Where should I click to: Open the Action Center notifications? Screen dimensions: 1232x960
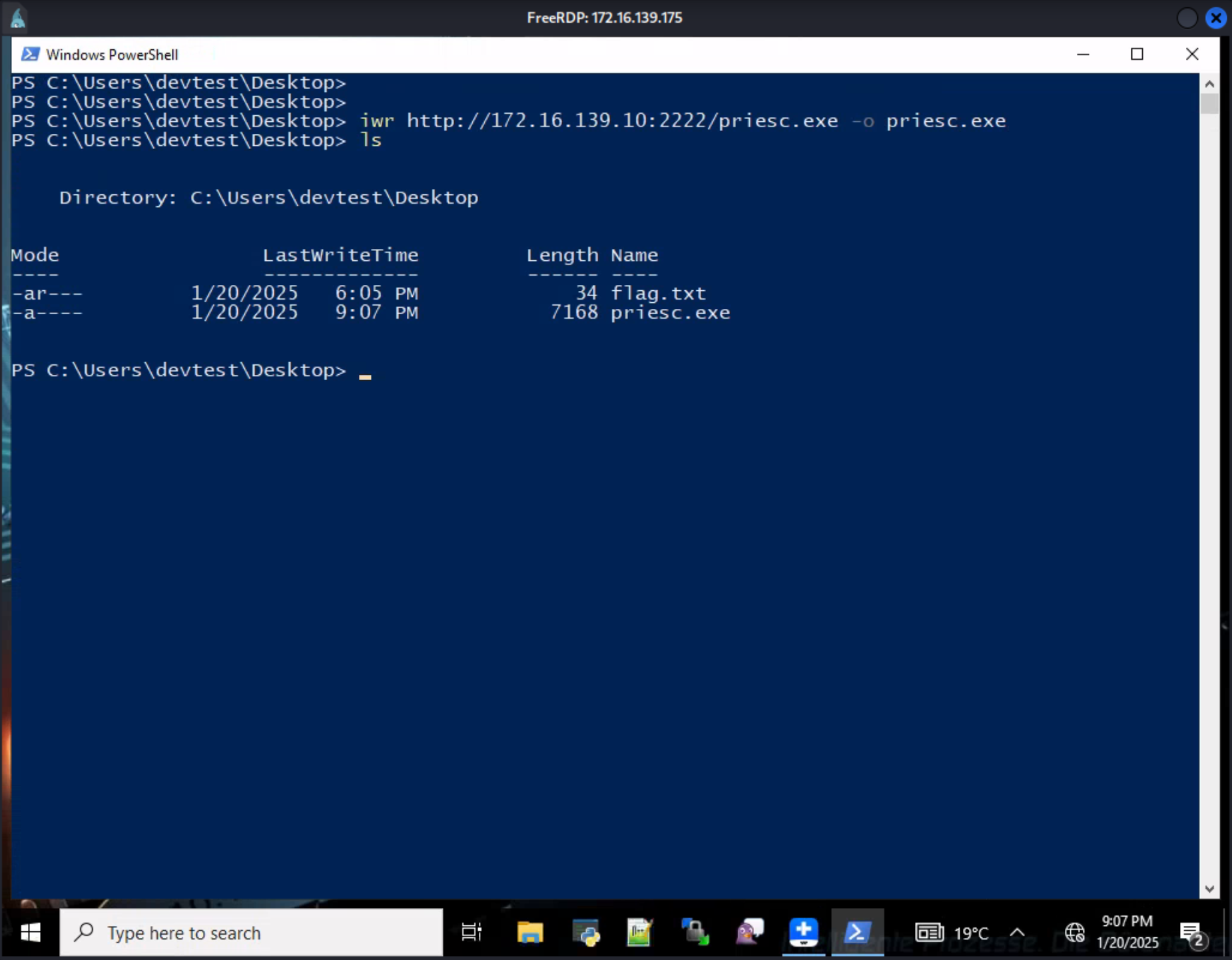point(1192,933)
